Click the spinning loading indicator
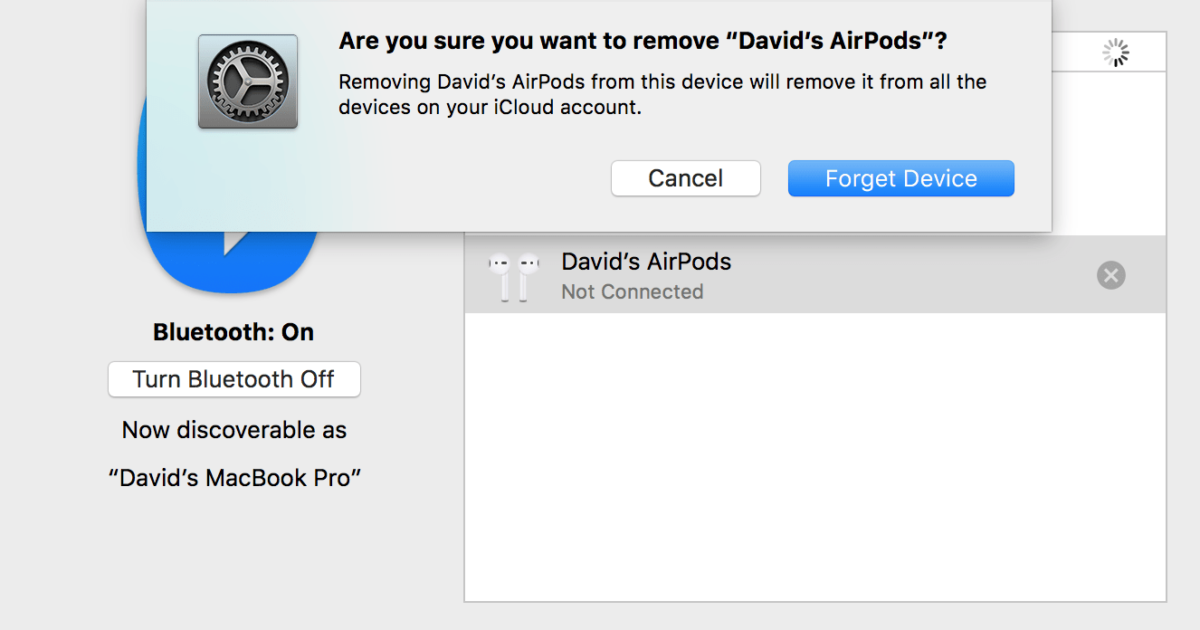Screen dimensions: 1200x630 coord(1115,53)
